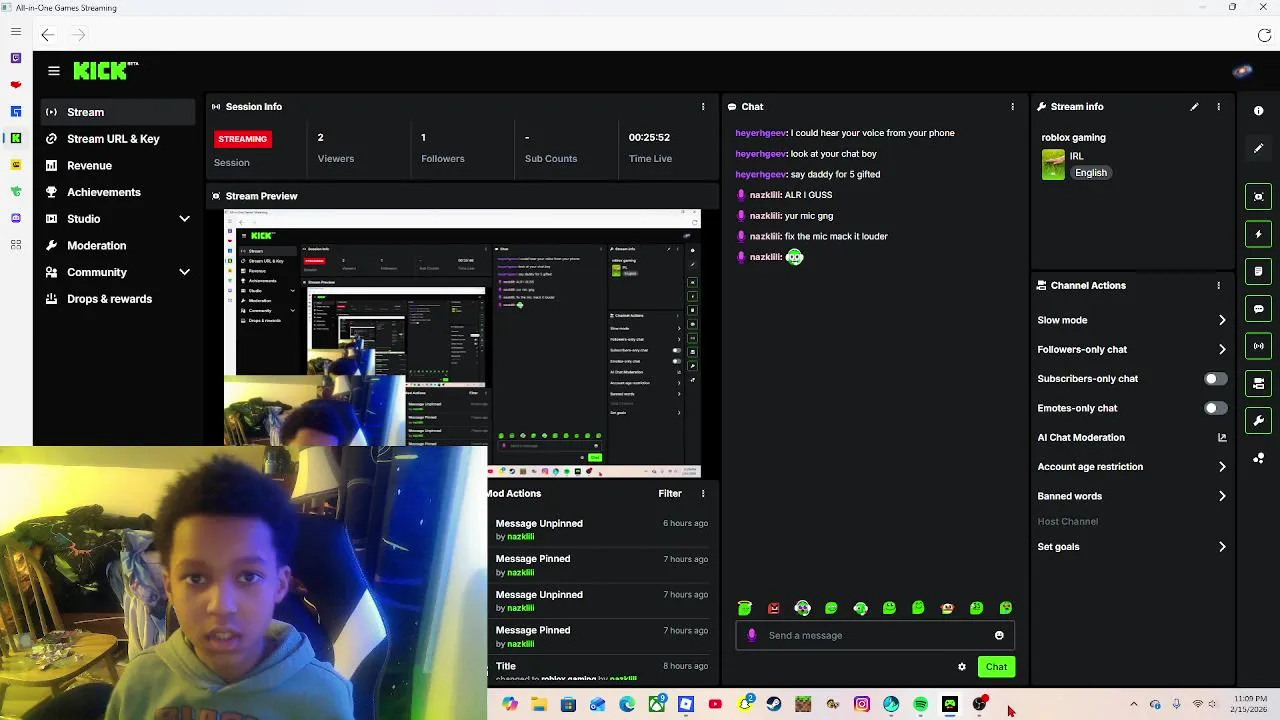Screen dimensions: 1280x720
Task: Toggle the chat bubble widget icon in the right sidebar
Action: pyautogui.click(x=1259, y=309)
